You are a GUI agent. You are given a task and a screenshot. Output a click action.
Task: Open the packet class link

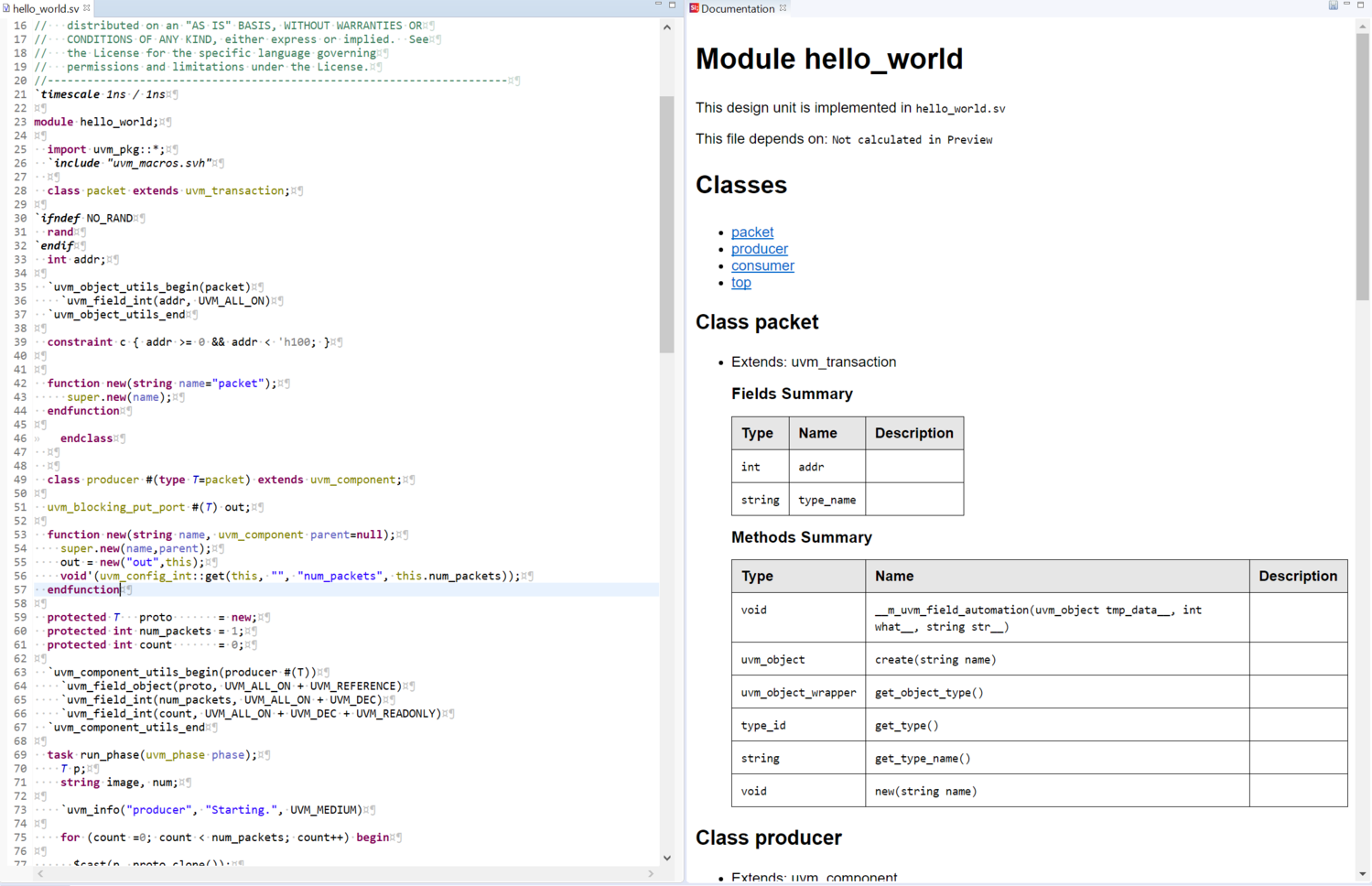point(751,232)
